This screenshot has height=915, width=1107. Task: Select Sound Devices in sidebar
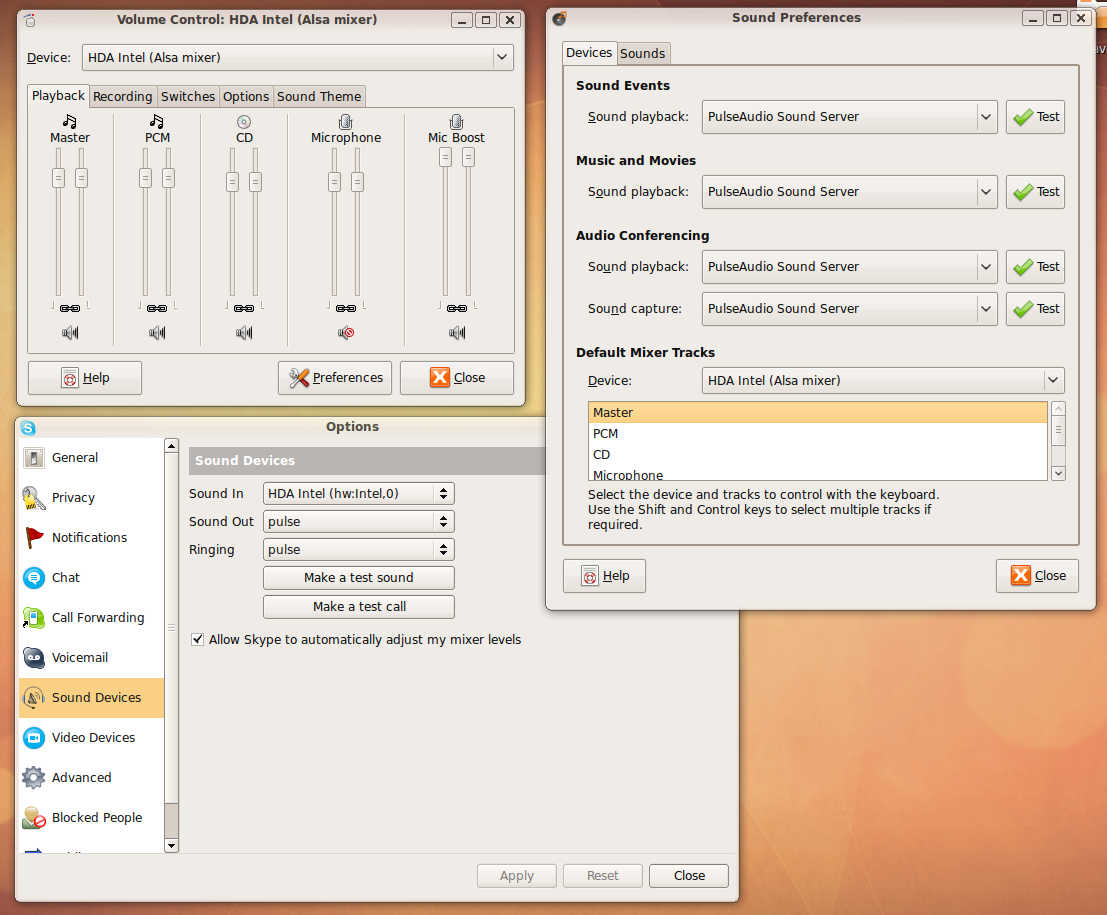click(92, 698)
